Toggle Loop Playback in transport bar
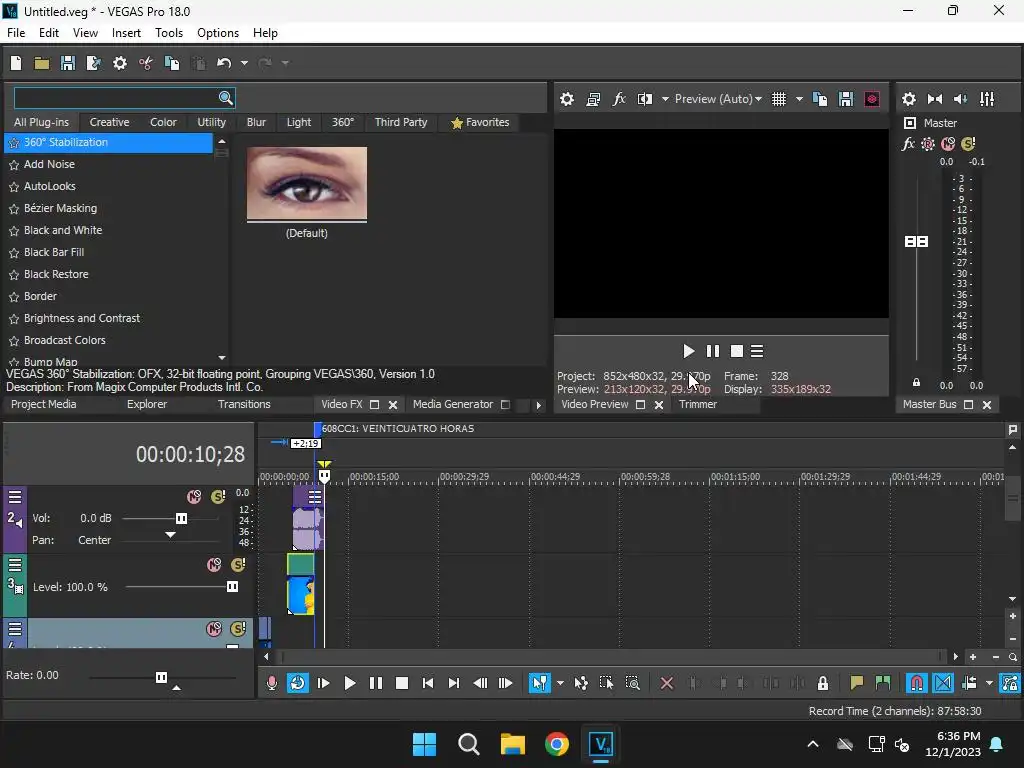Image resolution: width=1024 pixels, height=768 pixels. click(298, 683)
